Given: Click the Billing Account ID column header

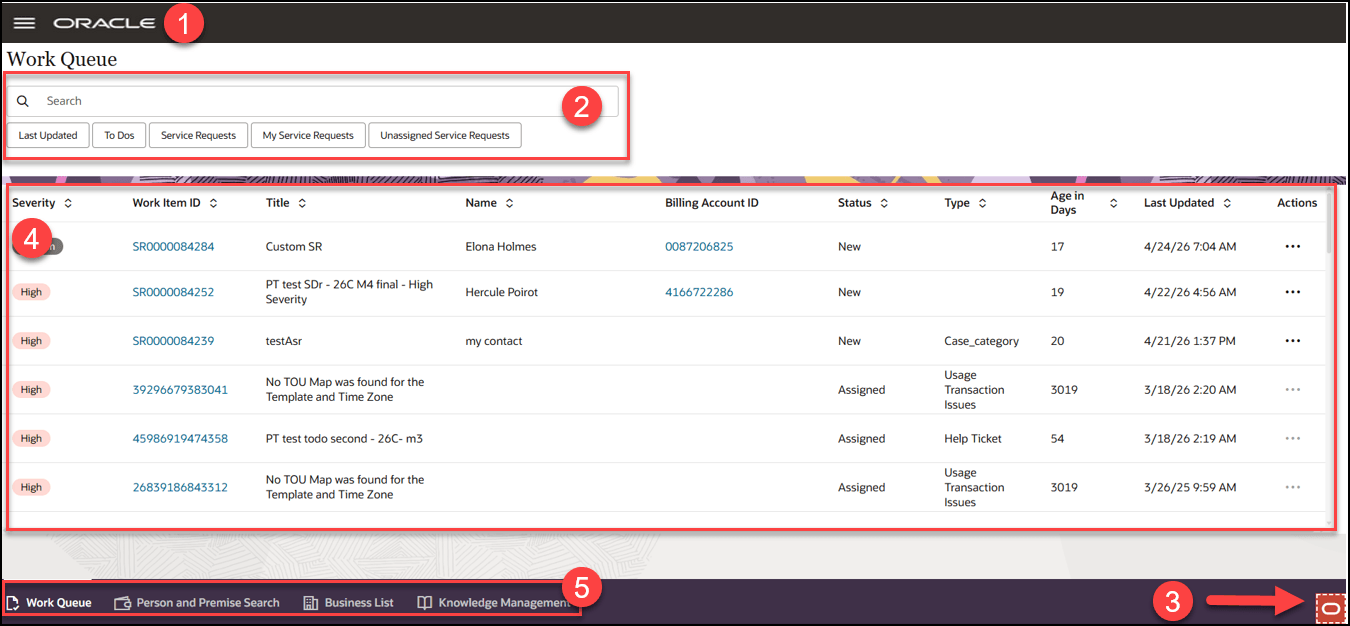Looking at the screenshot, I should point(712,203).
